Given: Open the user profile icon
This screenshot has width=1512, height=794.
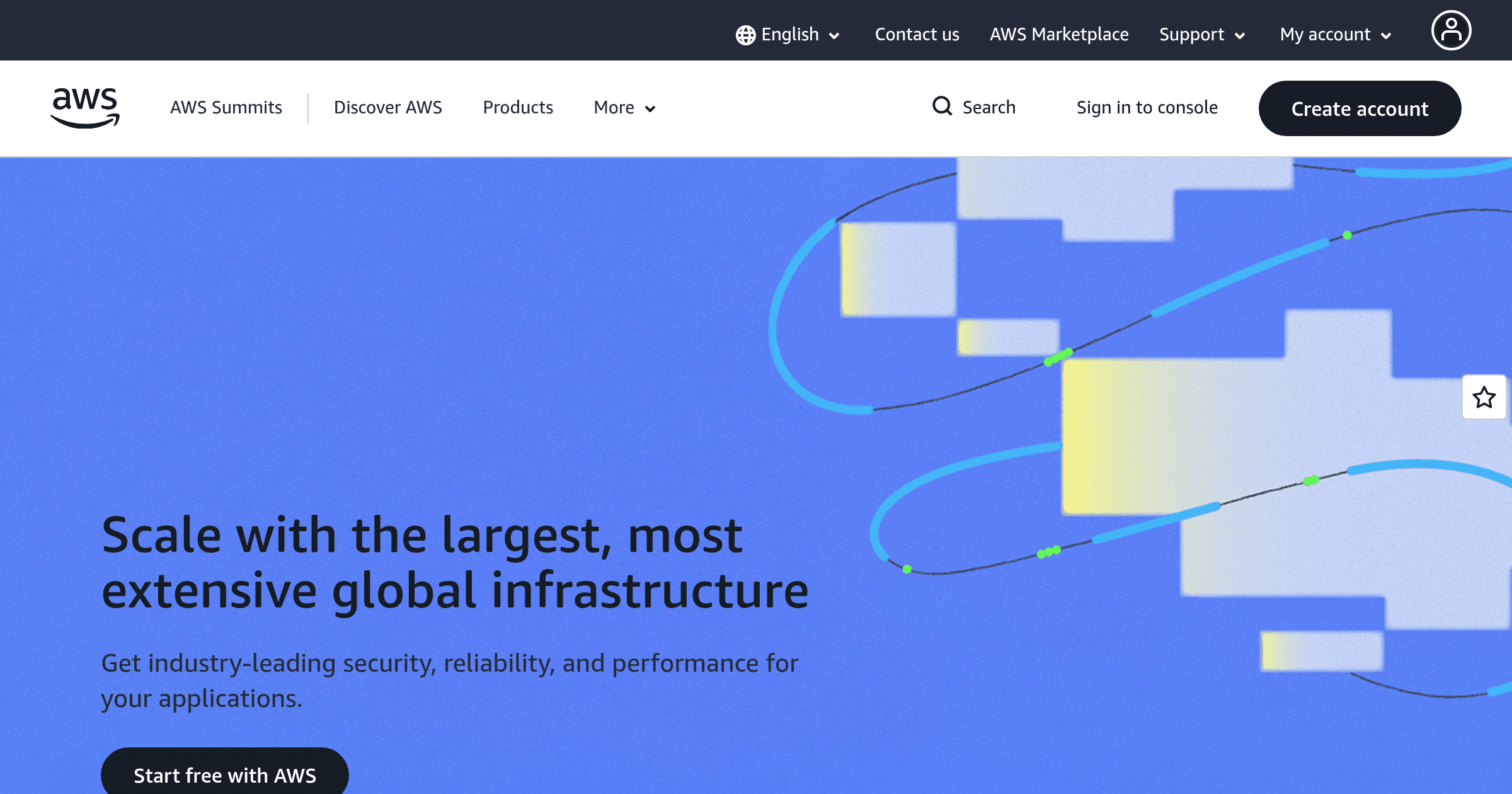Looking at the screenshot, I should (1451, 30).
